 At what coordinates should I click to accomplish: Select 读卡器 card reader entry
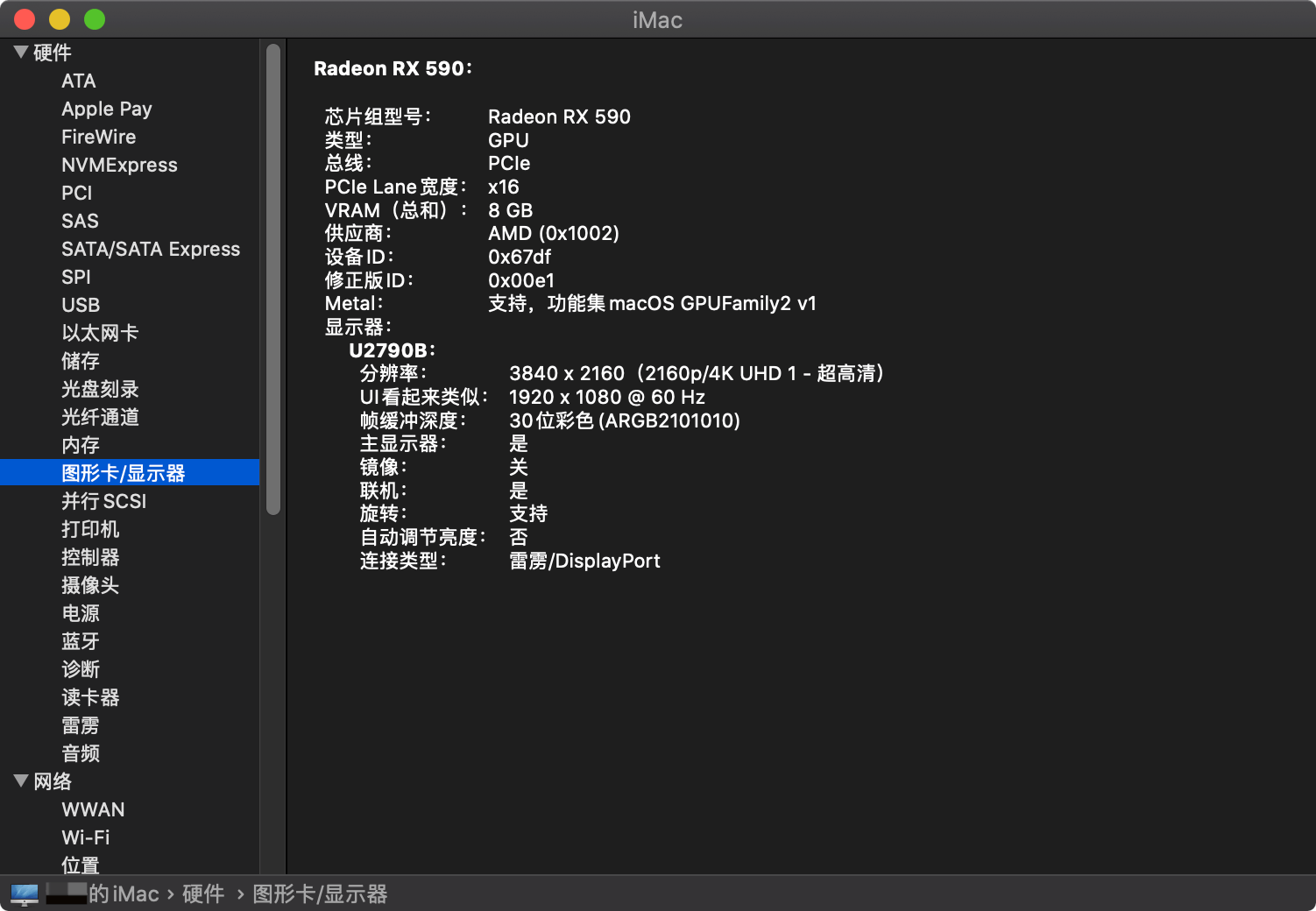point(90,697)
